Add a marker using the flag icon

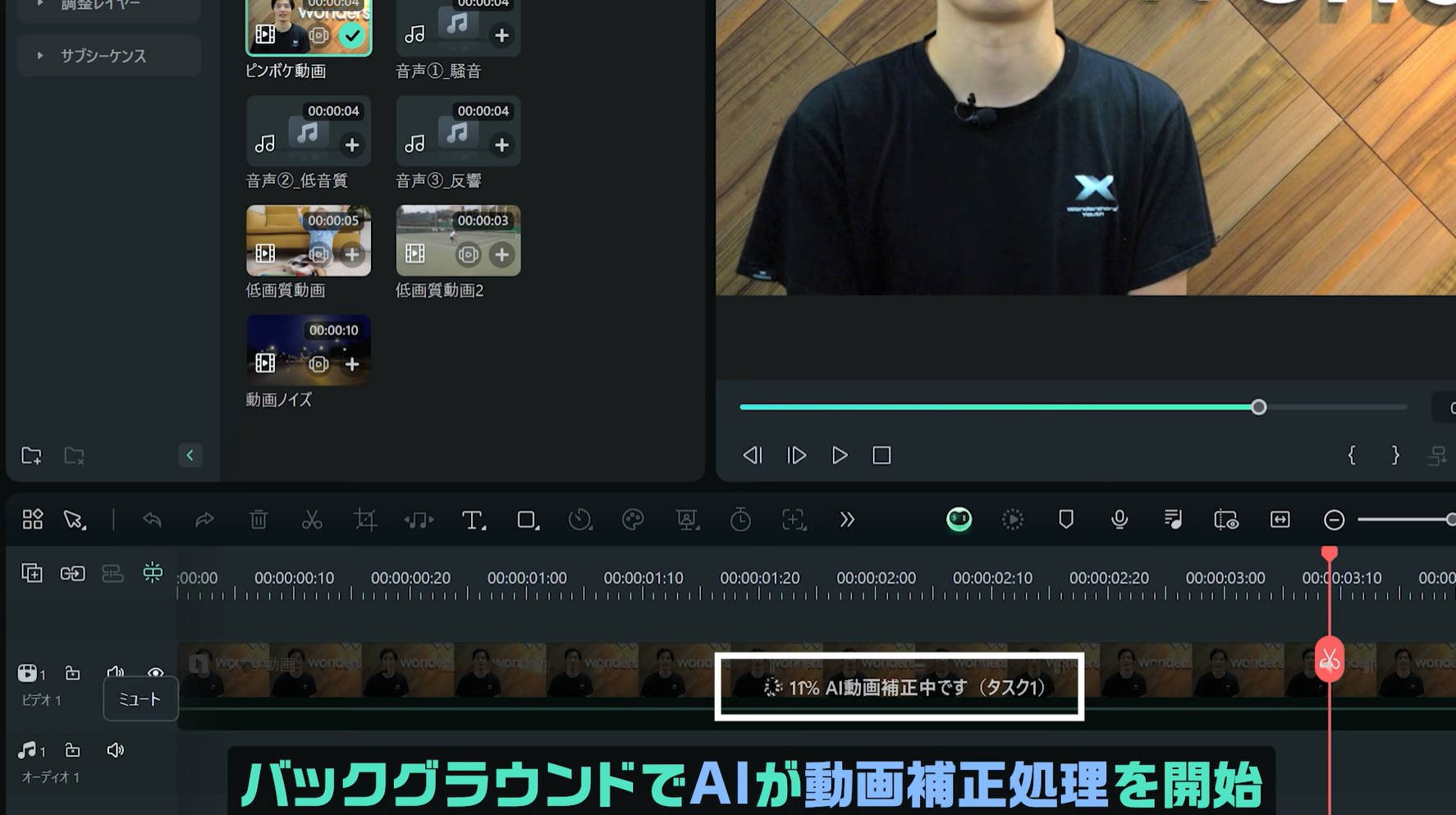(1065, 520)
